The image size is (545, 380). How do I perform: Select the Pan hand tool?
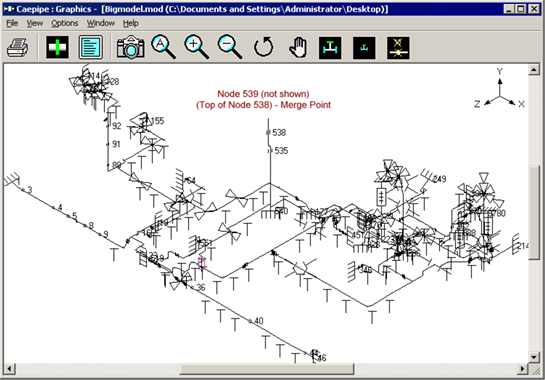pos(298,47)
